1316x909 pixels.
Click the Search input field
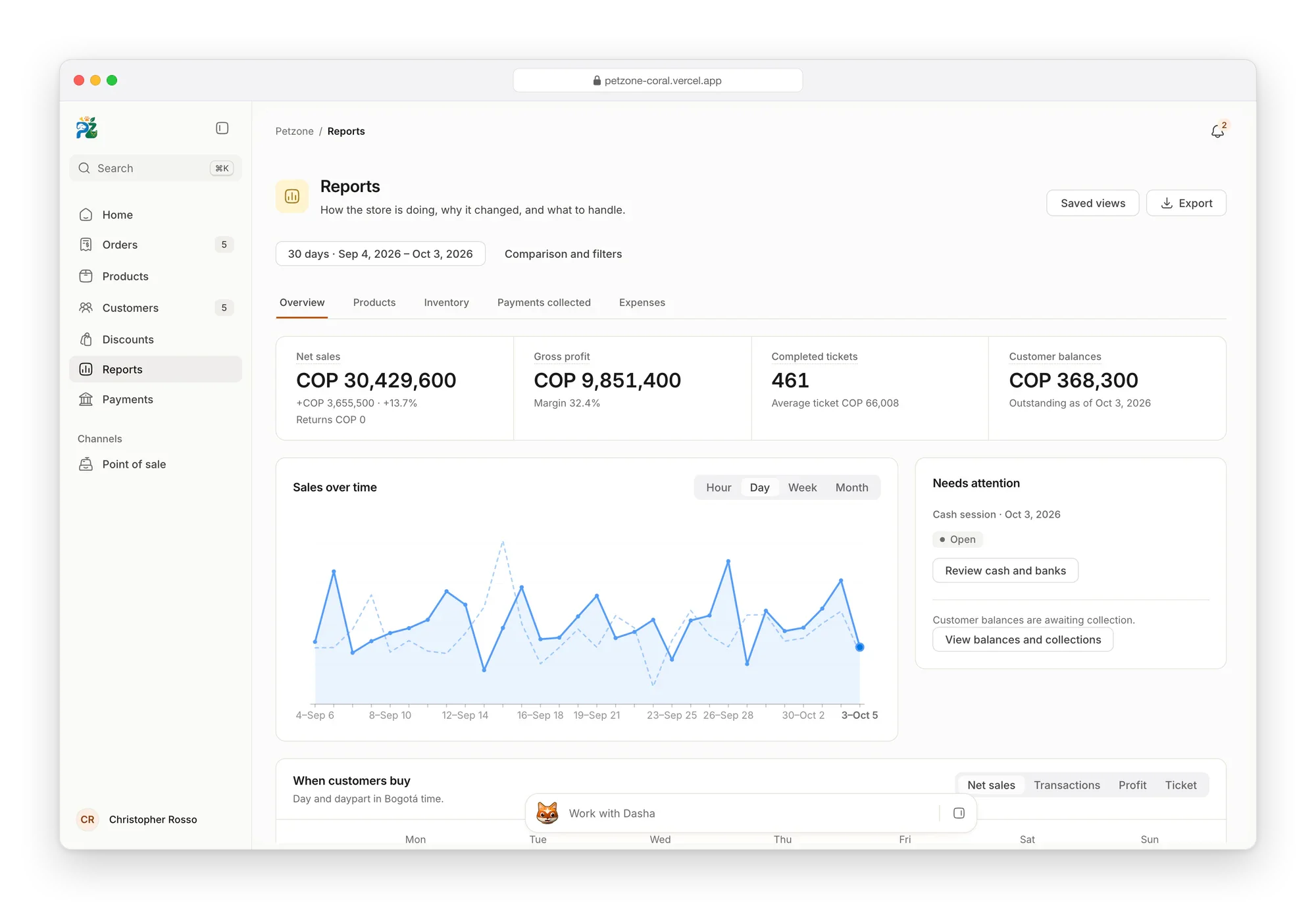(x=156, y=168)
